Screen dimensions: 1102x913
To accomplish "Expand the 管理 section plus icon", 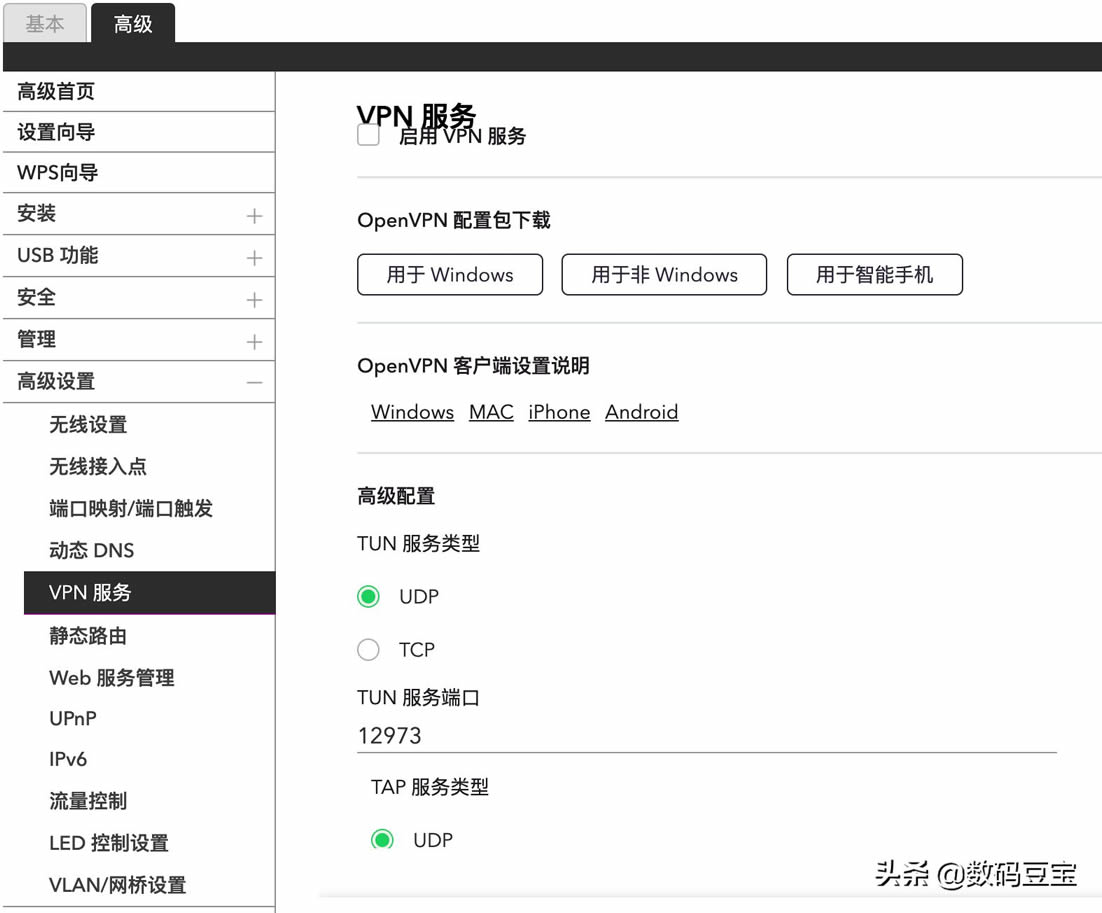I will (254, 342).
